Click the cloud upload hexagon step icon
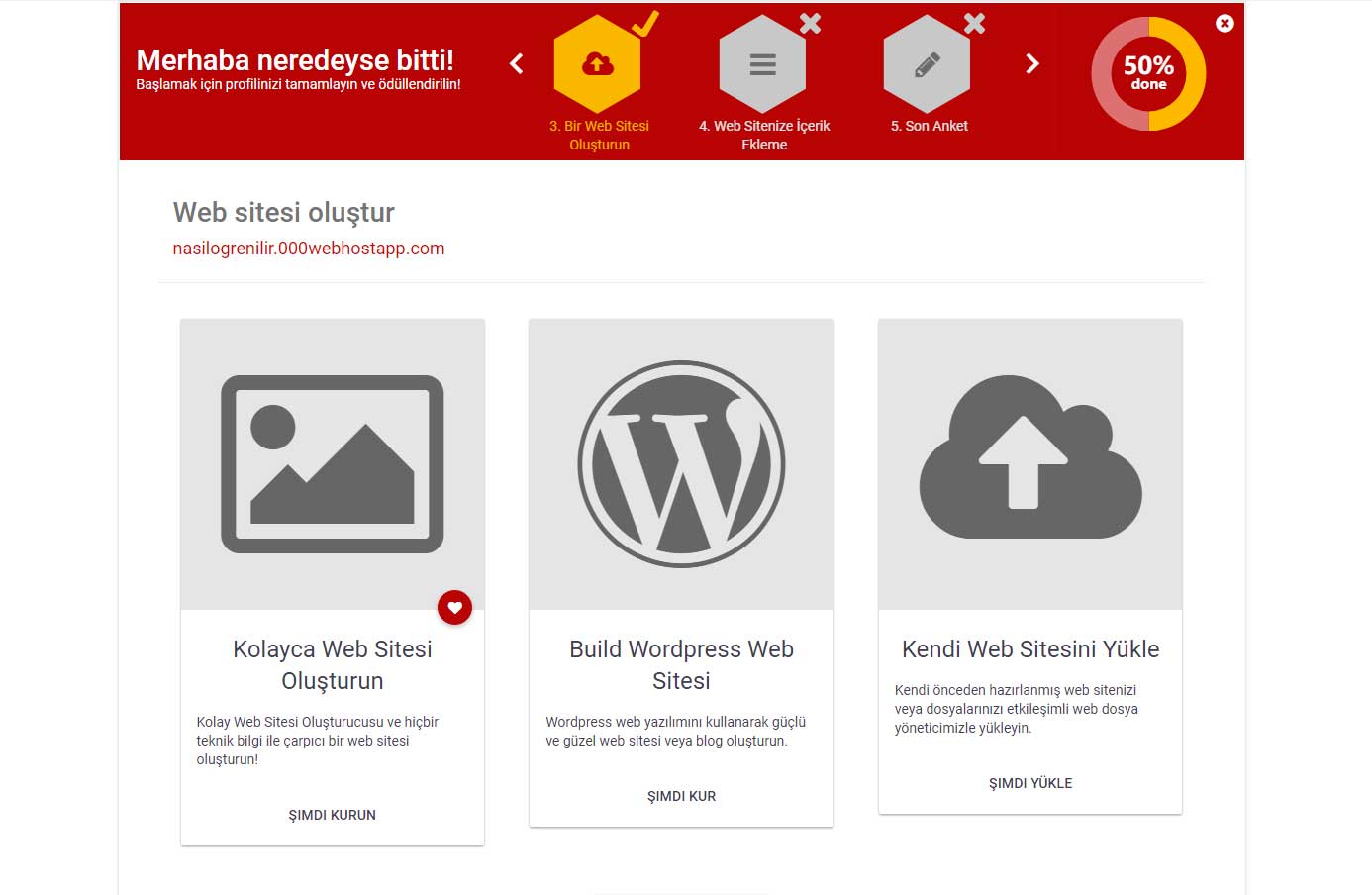 pos(597,64)
